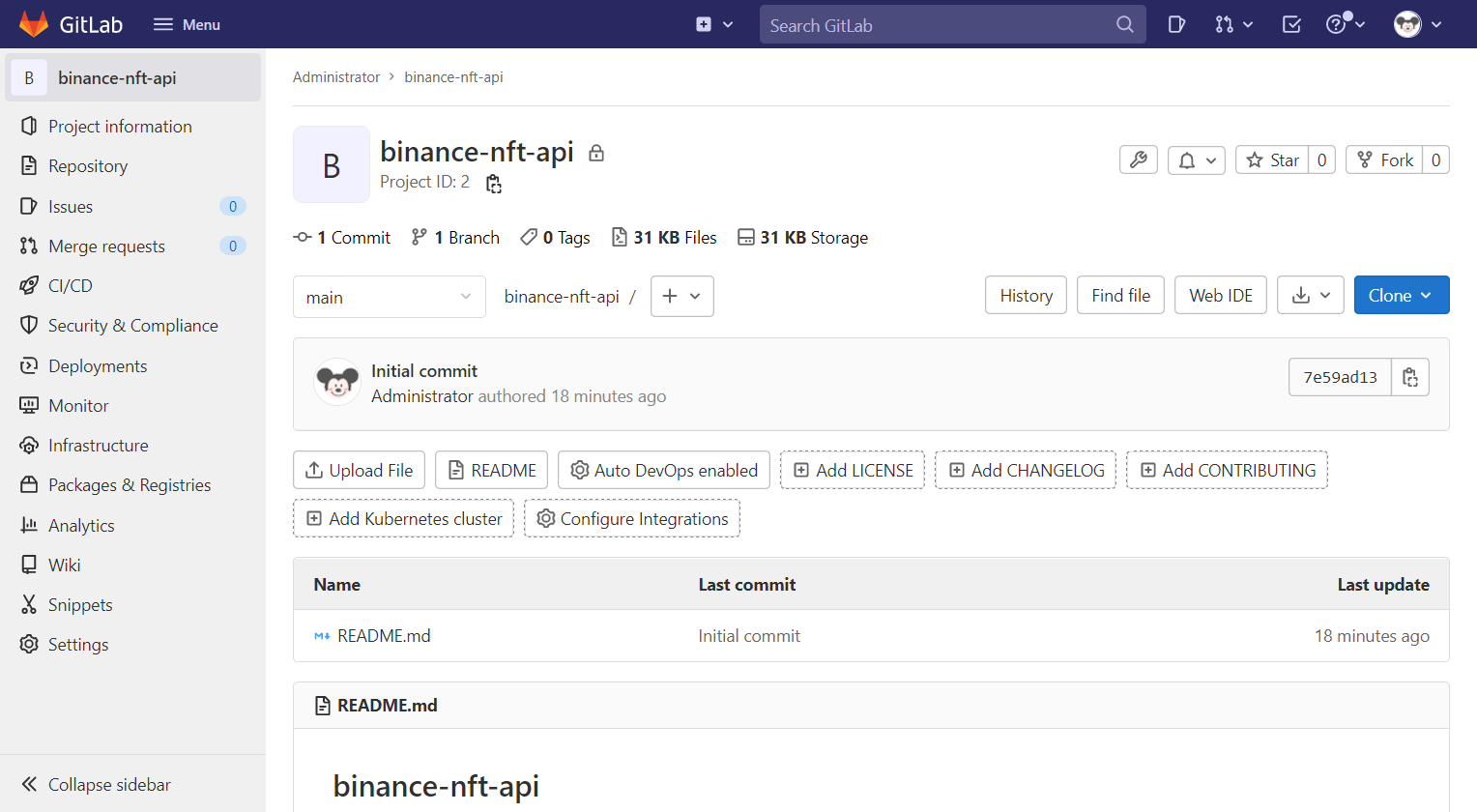
Task: Click the GitLab fox logo
Action: pos(34,24)
